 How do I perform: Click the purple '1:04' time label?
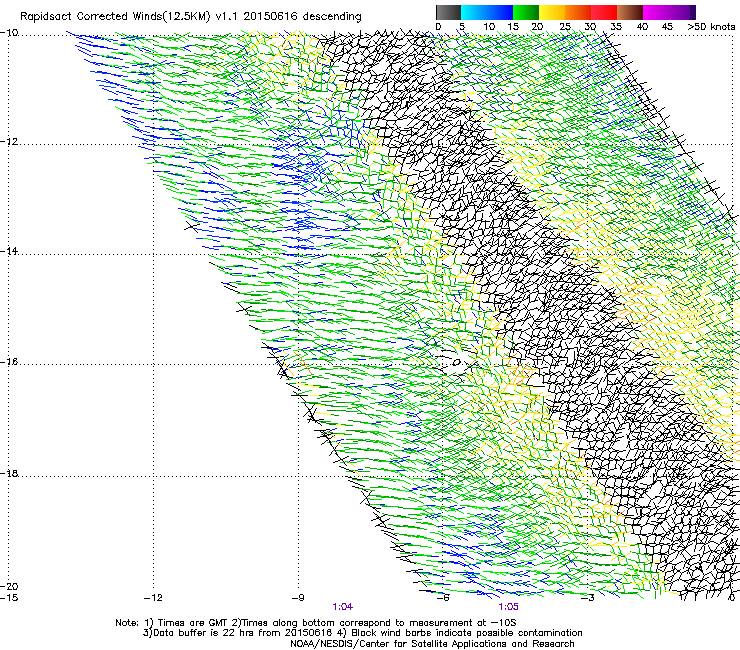343,607
